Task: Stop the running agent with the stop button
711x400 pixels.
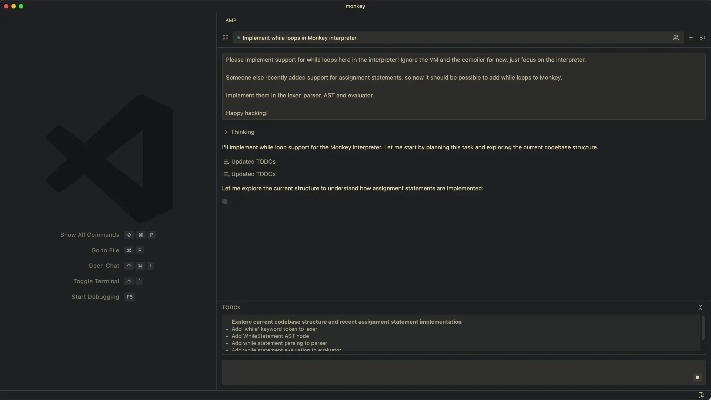Action: (x=697, y=377)
